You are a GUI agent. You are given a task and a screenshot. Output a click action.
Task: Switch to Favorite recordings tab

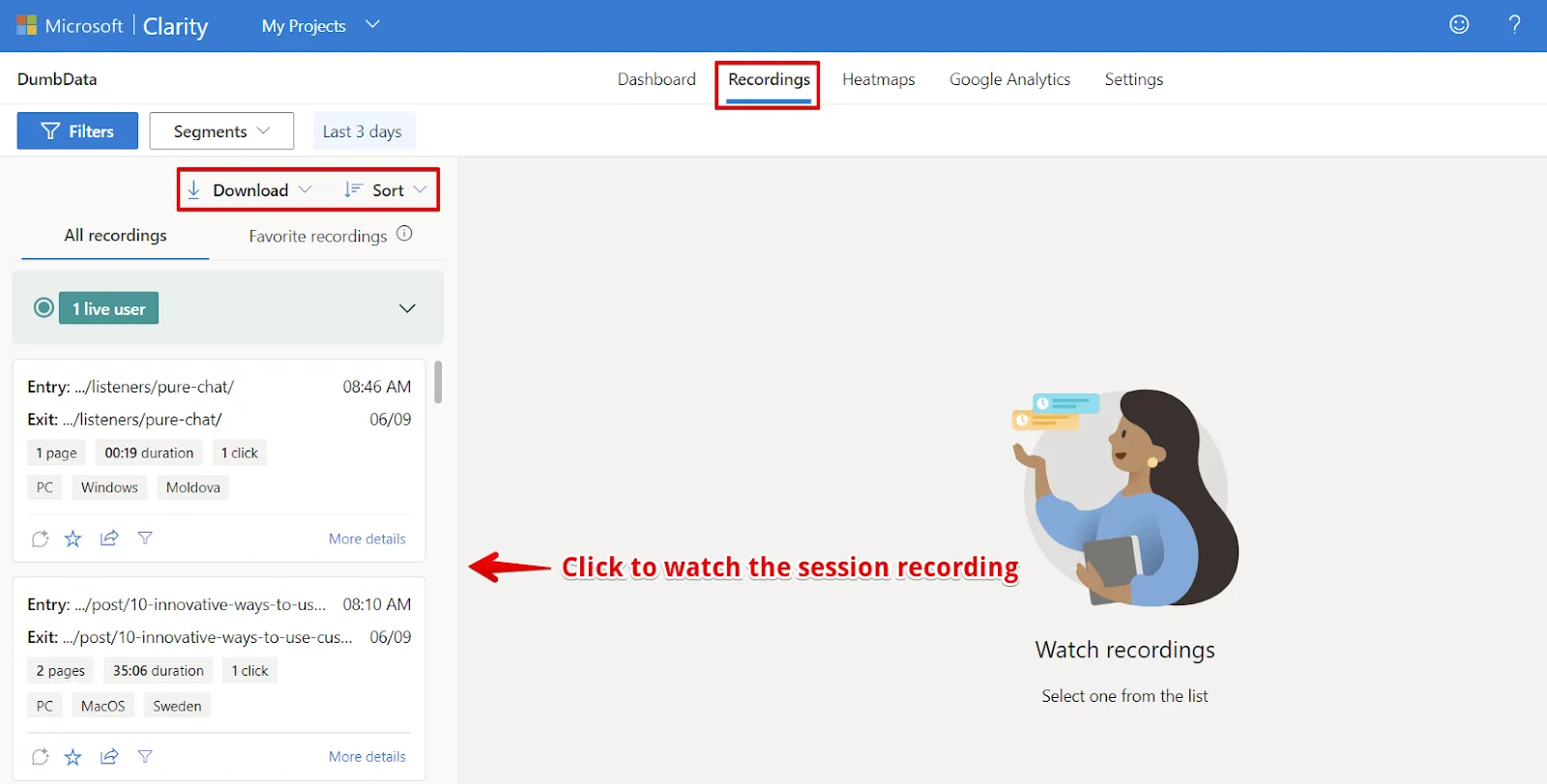[317, 236]
